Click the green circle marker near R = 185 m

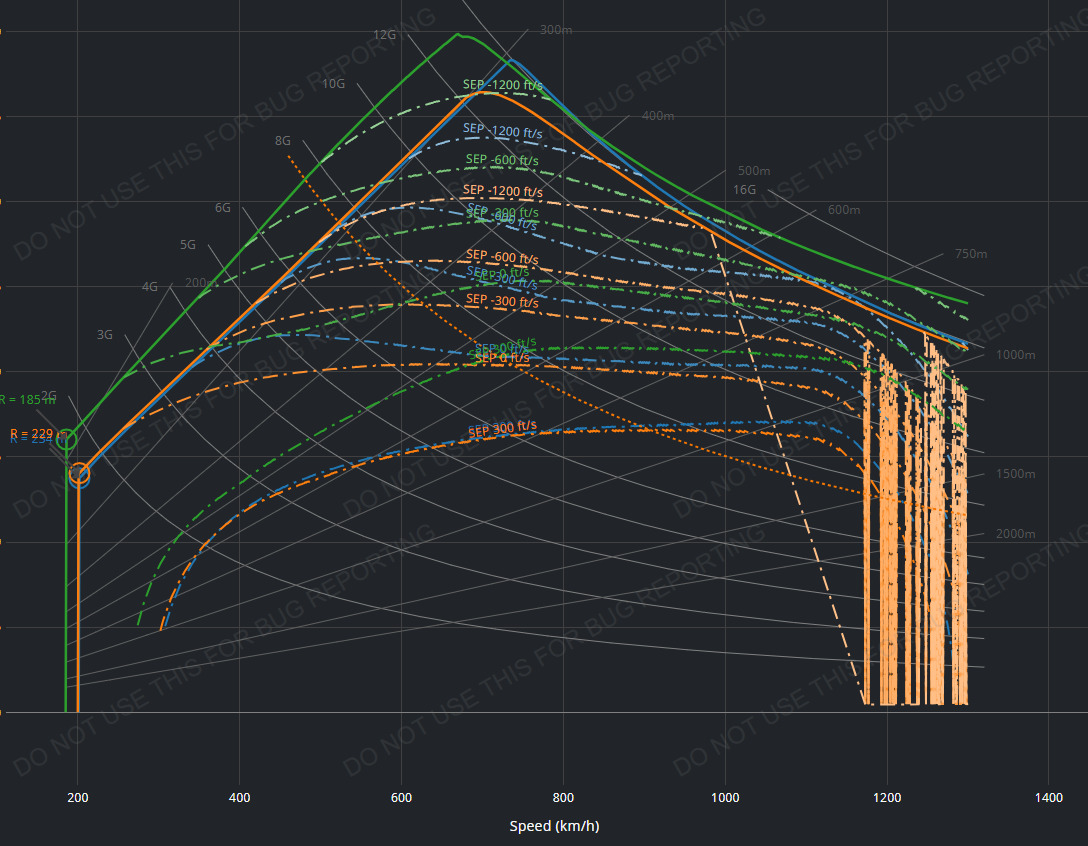(x=66, y=439)
